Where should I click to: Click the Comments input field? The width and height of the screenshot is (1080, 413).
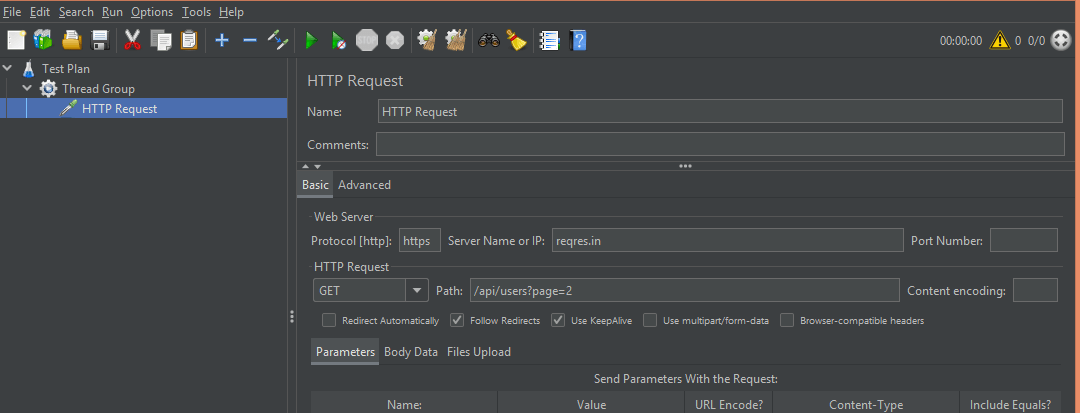(x=720, y=145)
